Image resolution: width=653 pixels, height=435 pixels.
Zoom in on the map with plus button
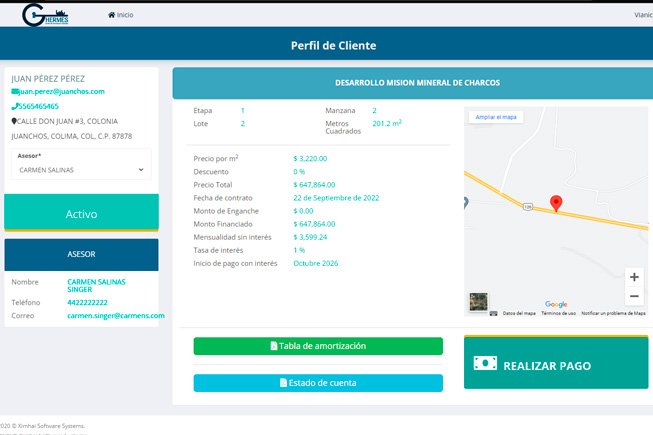coord(634,277)
